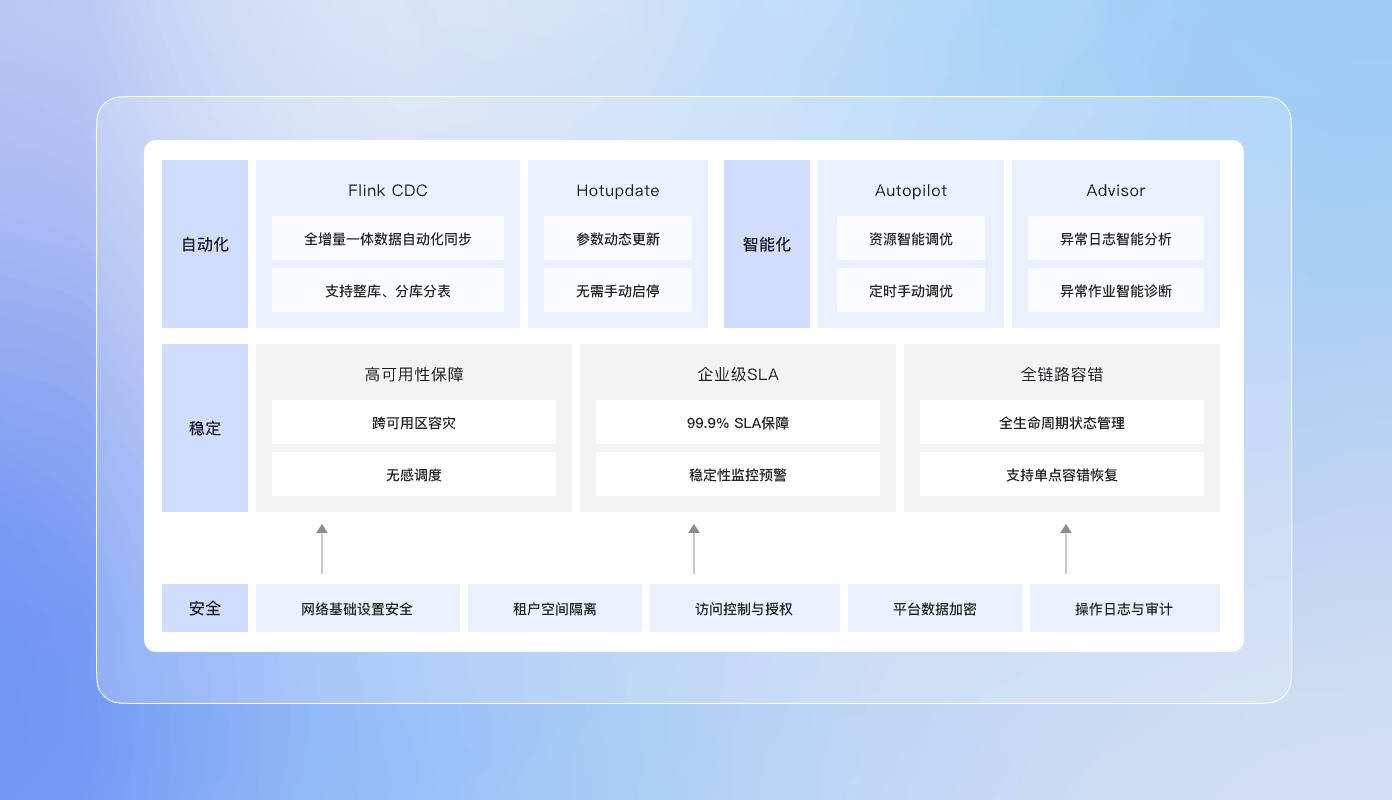Image resolution: width=1392 pixels, height=800 pixels.
Task: Click the Hotupdate heading
Action: pyautogui.click(x=618, y=190)
